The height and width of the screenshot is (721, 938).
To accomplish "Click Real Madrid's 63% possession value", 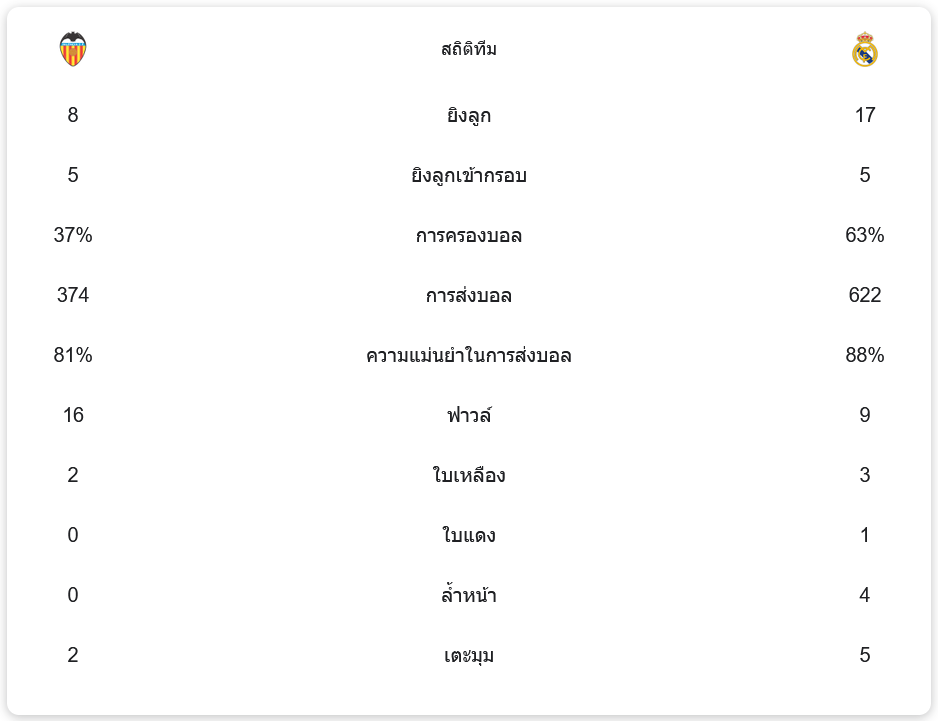I will [x=865, y=235].
